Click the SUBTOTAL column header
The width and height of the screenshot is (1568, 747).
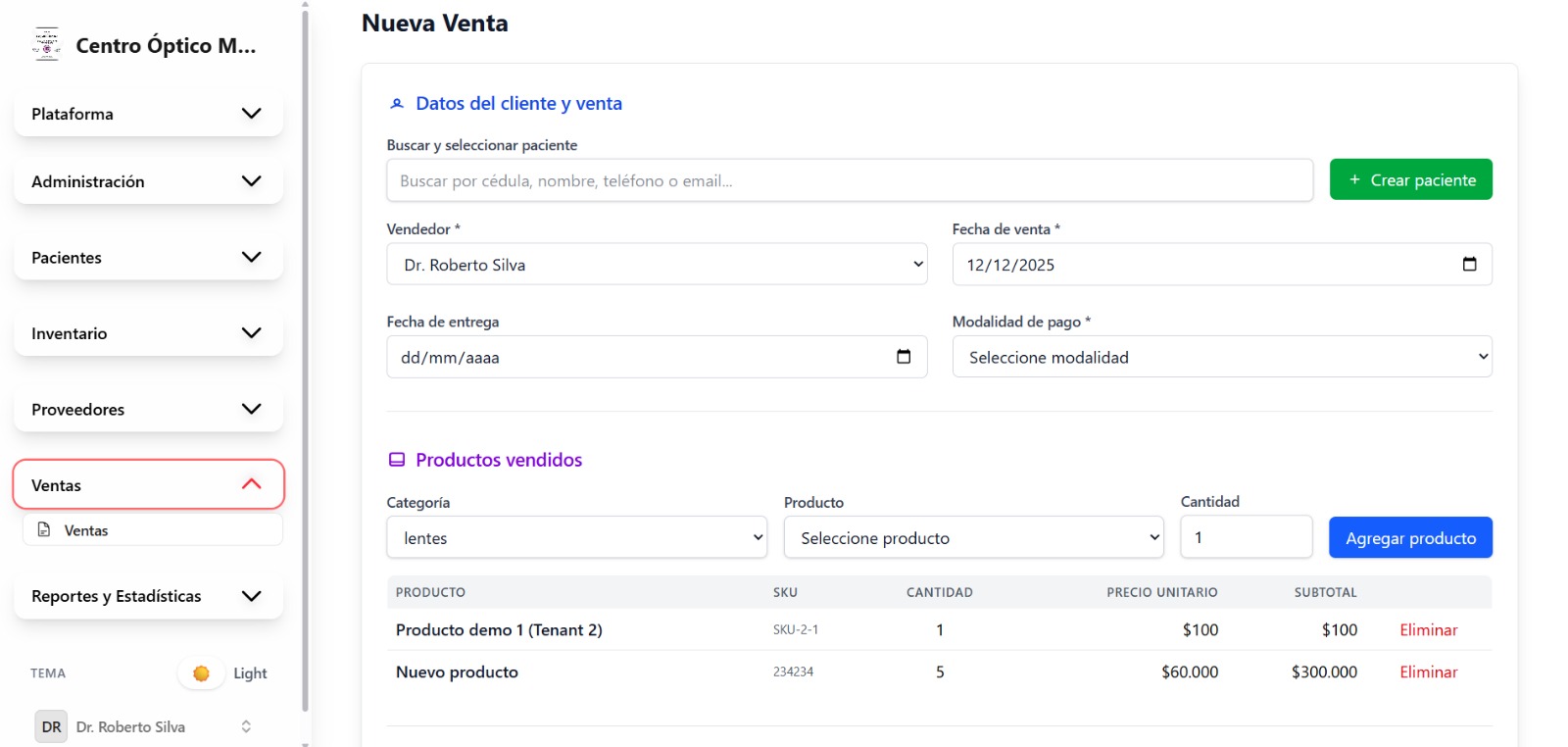[1325, 592]
